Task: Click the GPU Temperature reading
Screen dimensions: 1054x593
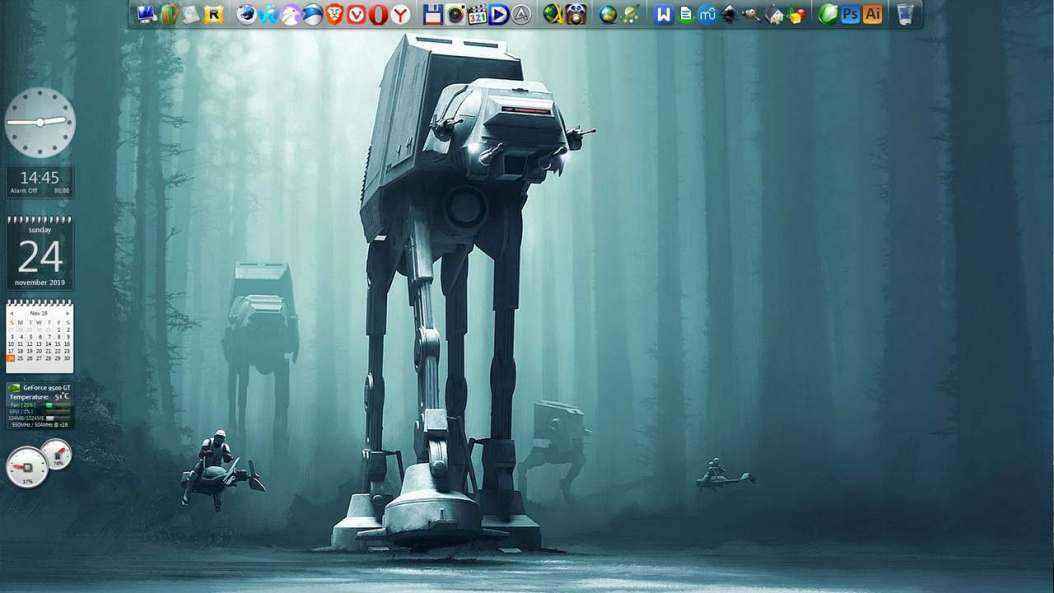Action: 40,397
